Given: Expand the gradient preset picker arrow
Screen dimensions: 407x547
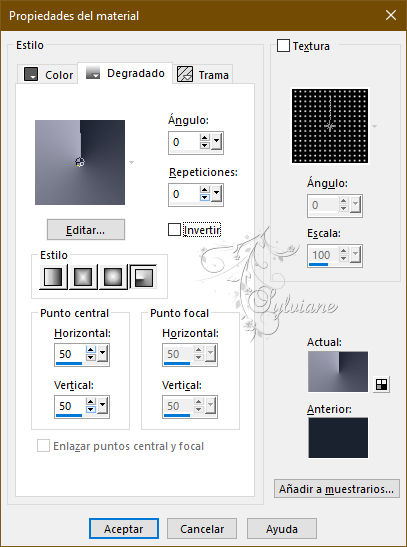Looking at the screenshot, I should click(131, 163).
